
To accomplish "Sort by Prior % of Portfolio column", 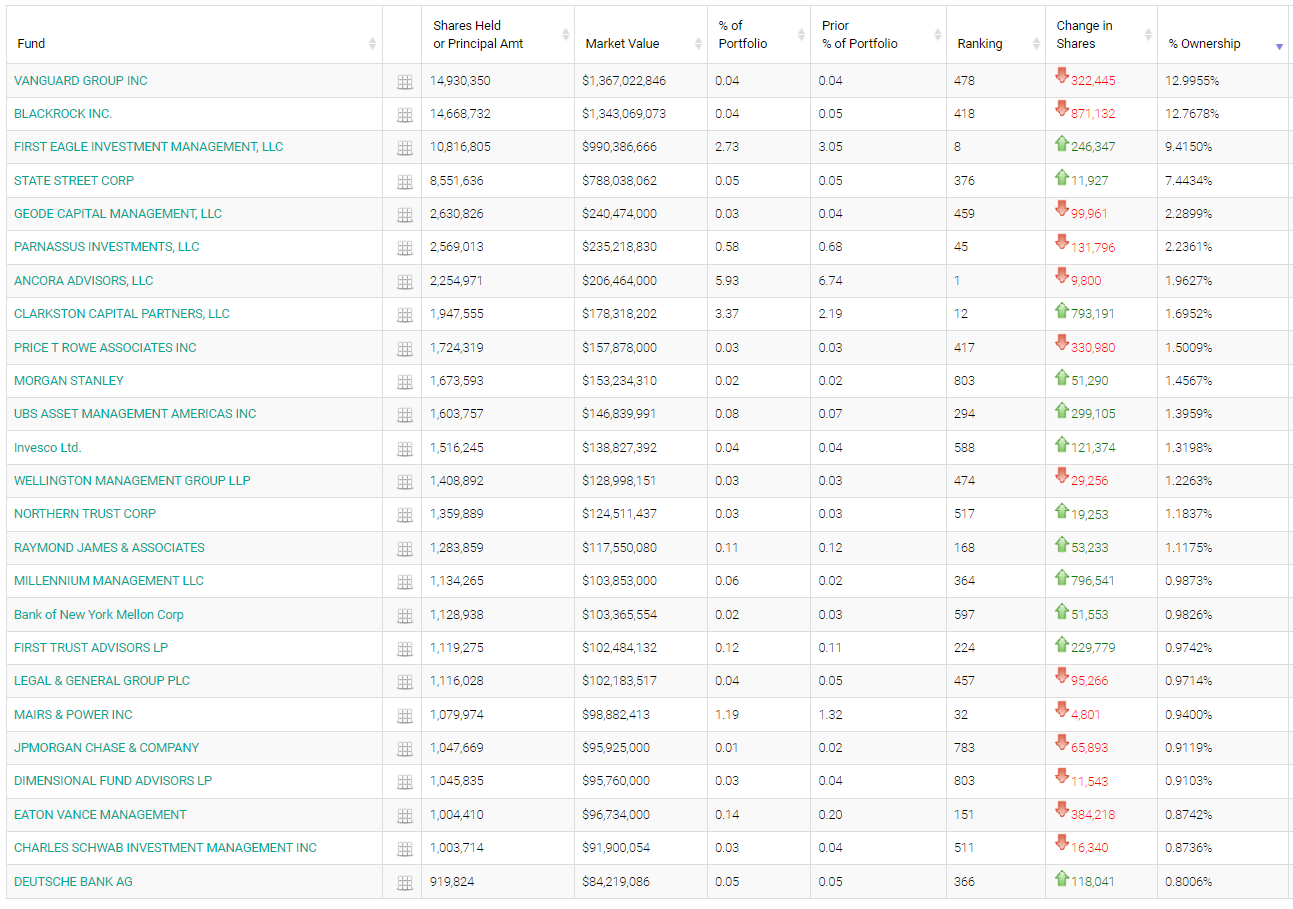I will 878,35.
